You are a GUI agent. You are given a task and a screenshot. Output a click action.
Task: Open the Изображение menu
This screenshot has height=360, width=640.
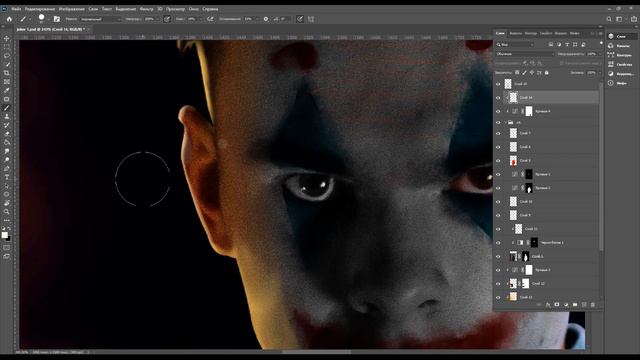pyautogui.click(x=71, y=9)
